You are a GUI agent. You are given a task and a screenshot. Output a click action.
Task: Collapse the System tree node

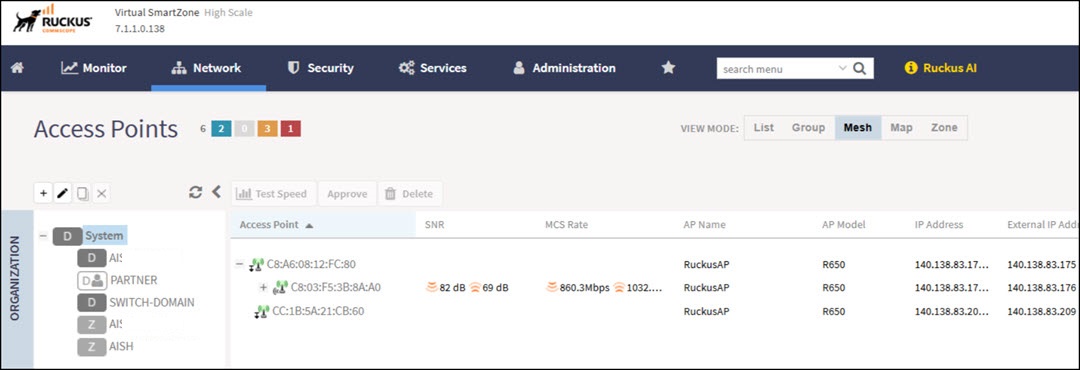[x=43, y=236]
